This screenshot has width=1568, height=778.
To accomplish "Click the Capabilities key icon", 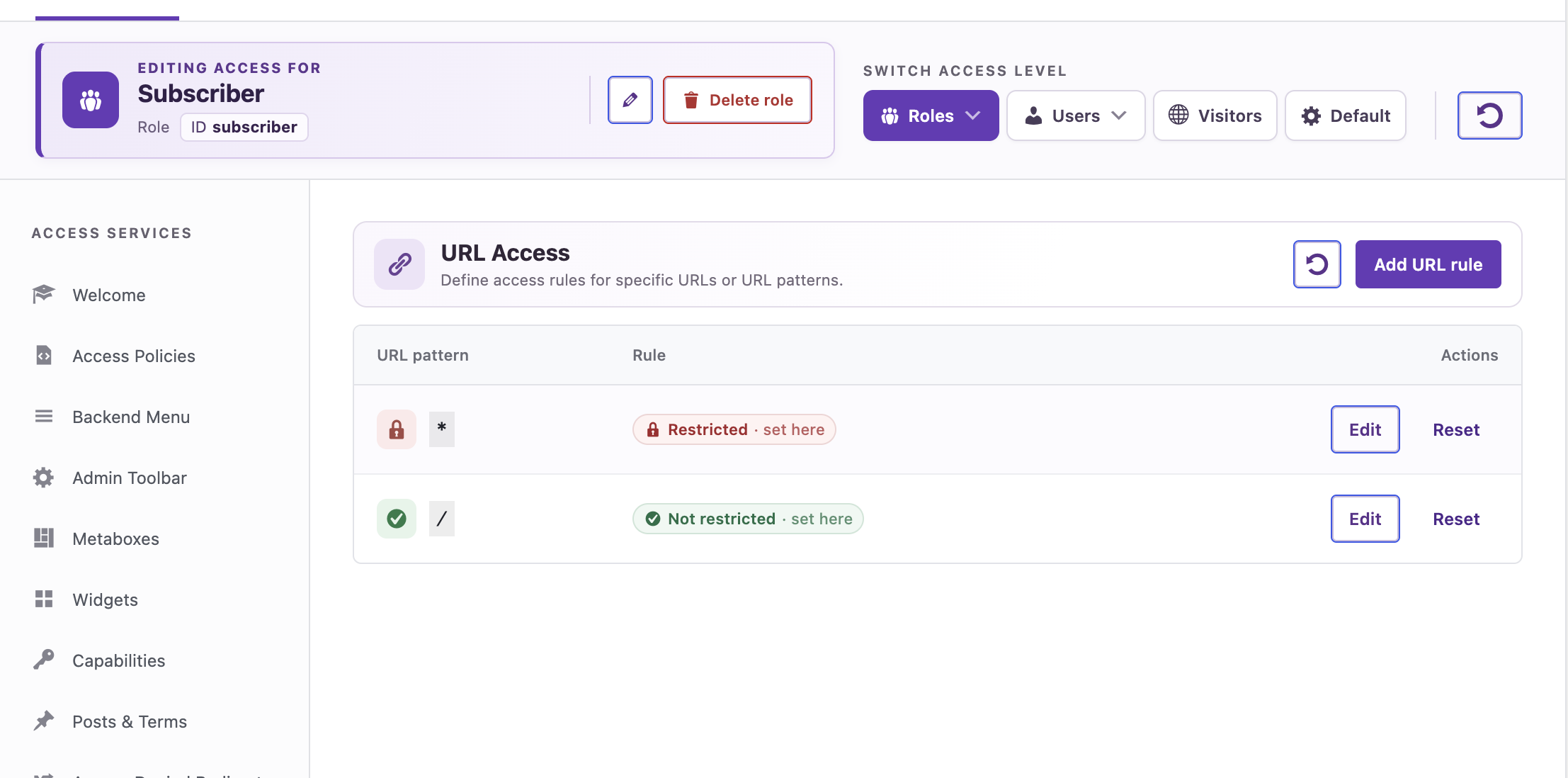I will point(44,660).
